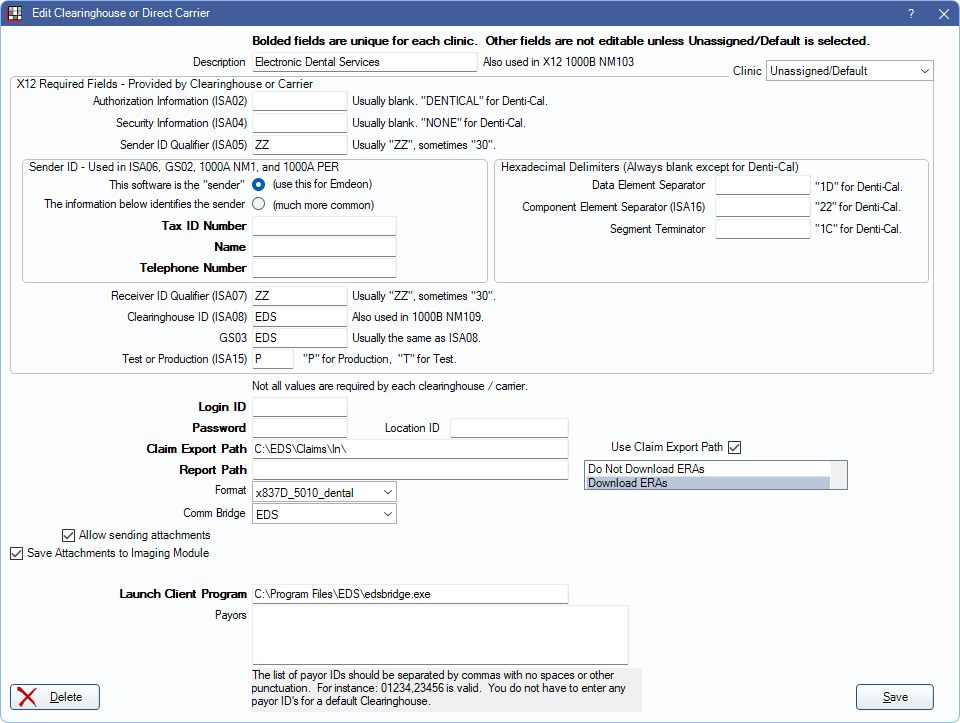
Task: Expand the Format dropdown
Action: (x=325, y=491)
